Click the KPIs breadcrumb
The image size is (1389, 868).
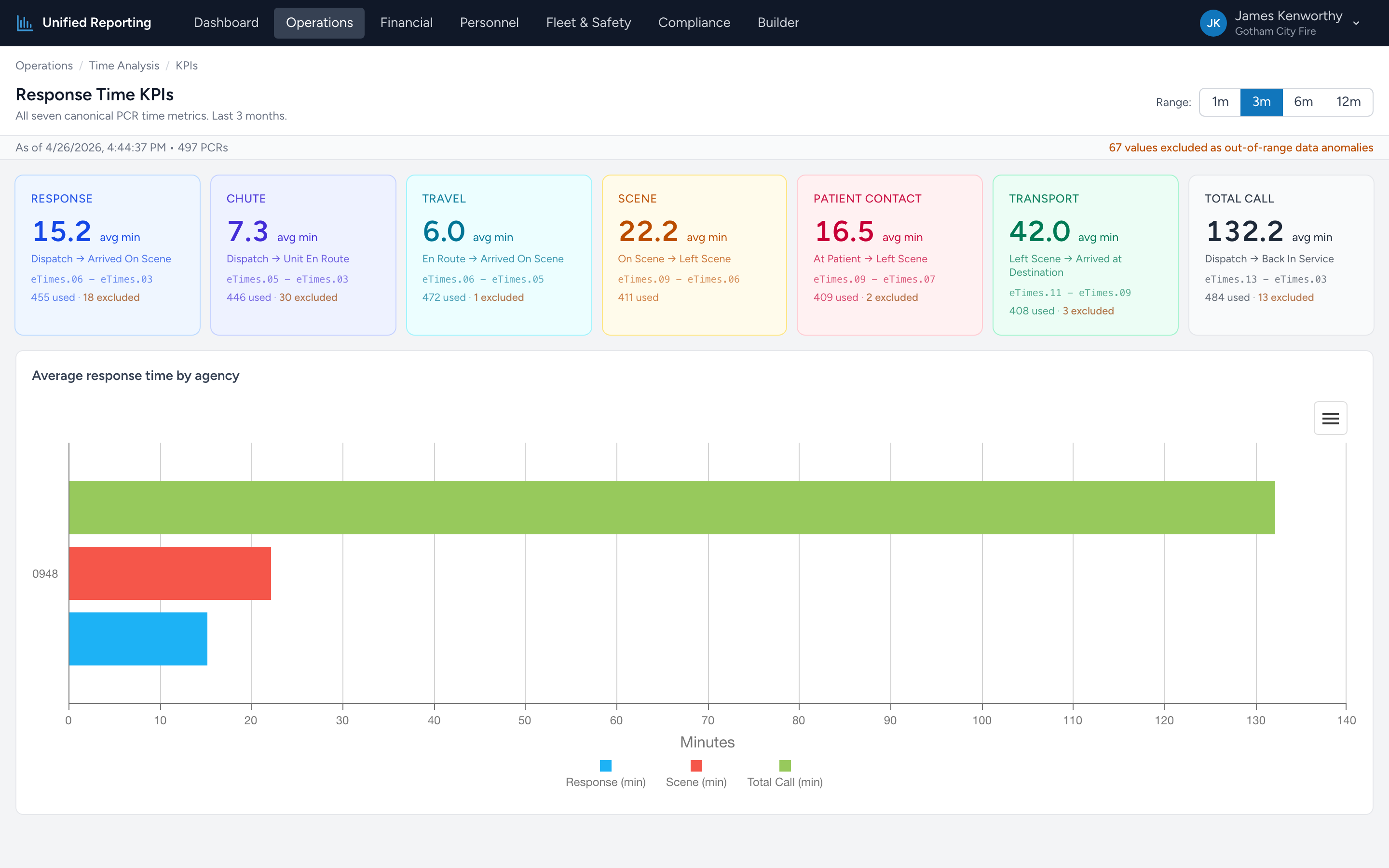click(187, 66)
